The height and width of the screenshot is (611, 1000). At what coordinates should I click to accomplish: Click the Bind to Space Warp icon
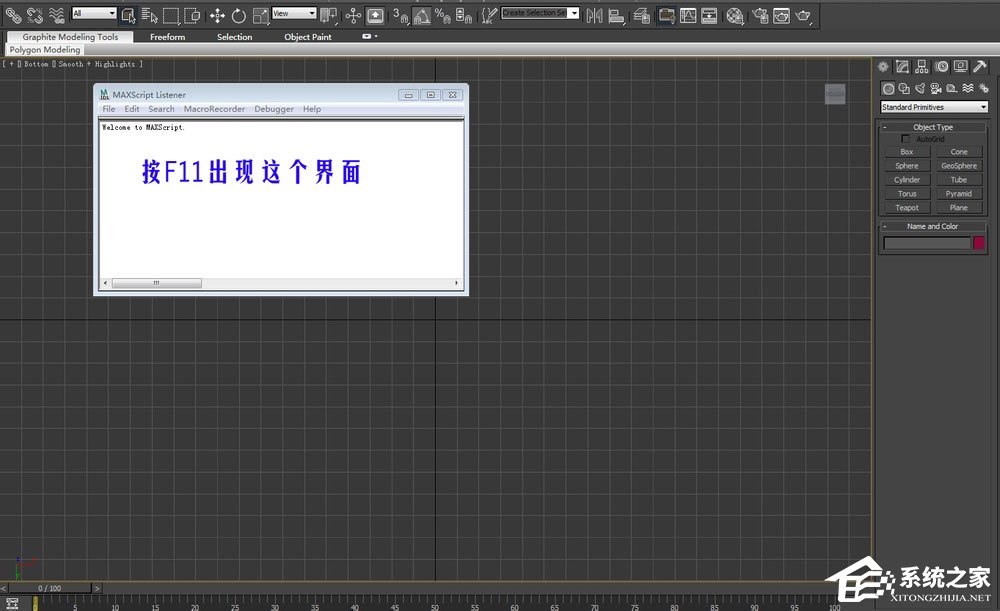click(57, 15)
